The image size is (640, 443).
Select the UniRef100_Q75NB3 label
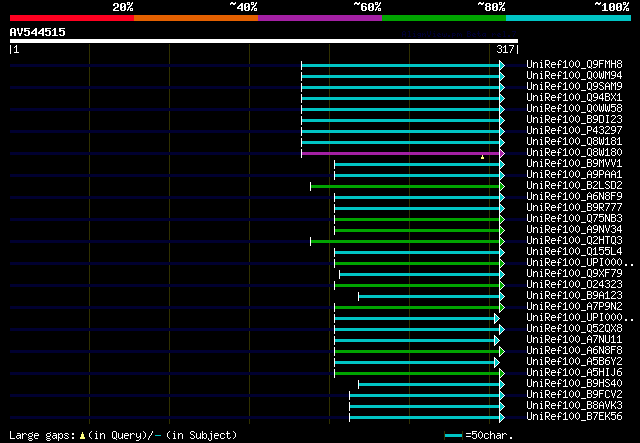pyautogui.click(x=574, y=219)
